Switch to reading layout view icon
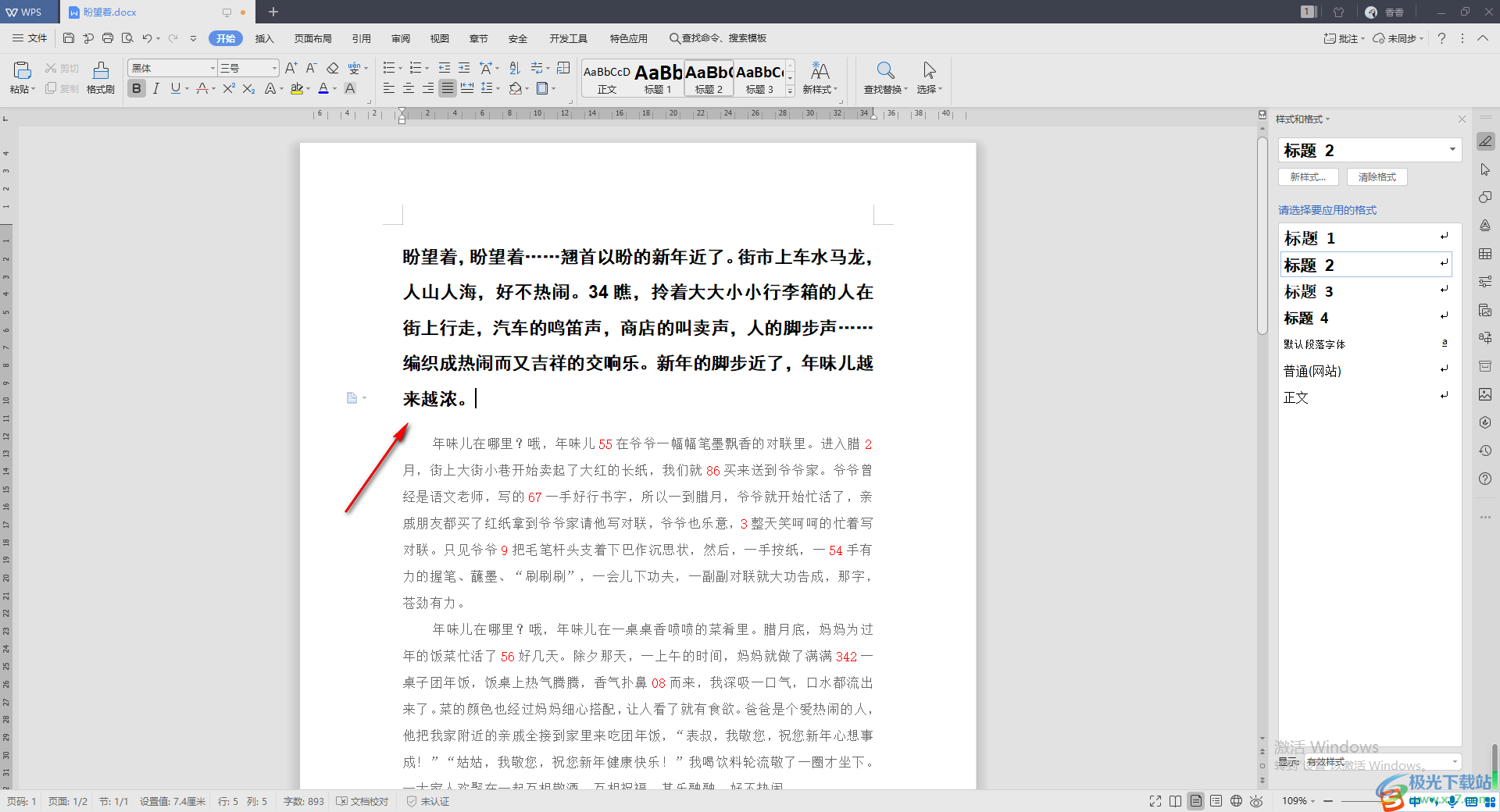 pos(1176,801)
